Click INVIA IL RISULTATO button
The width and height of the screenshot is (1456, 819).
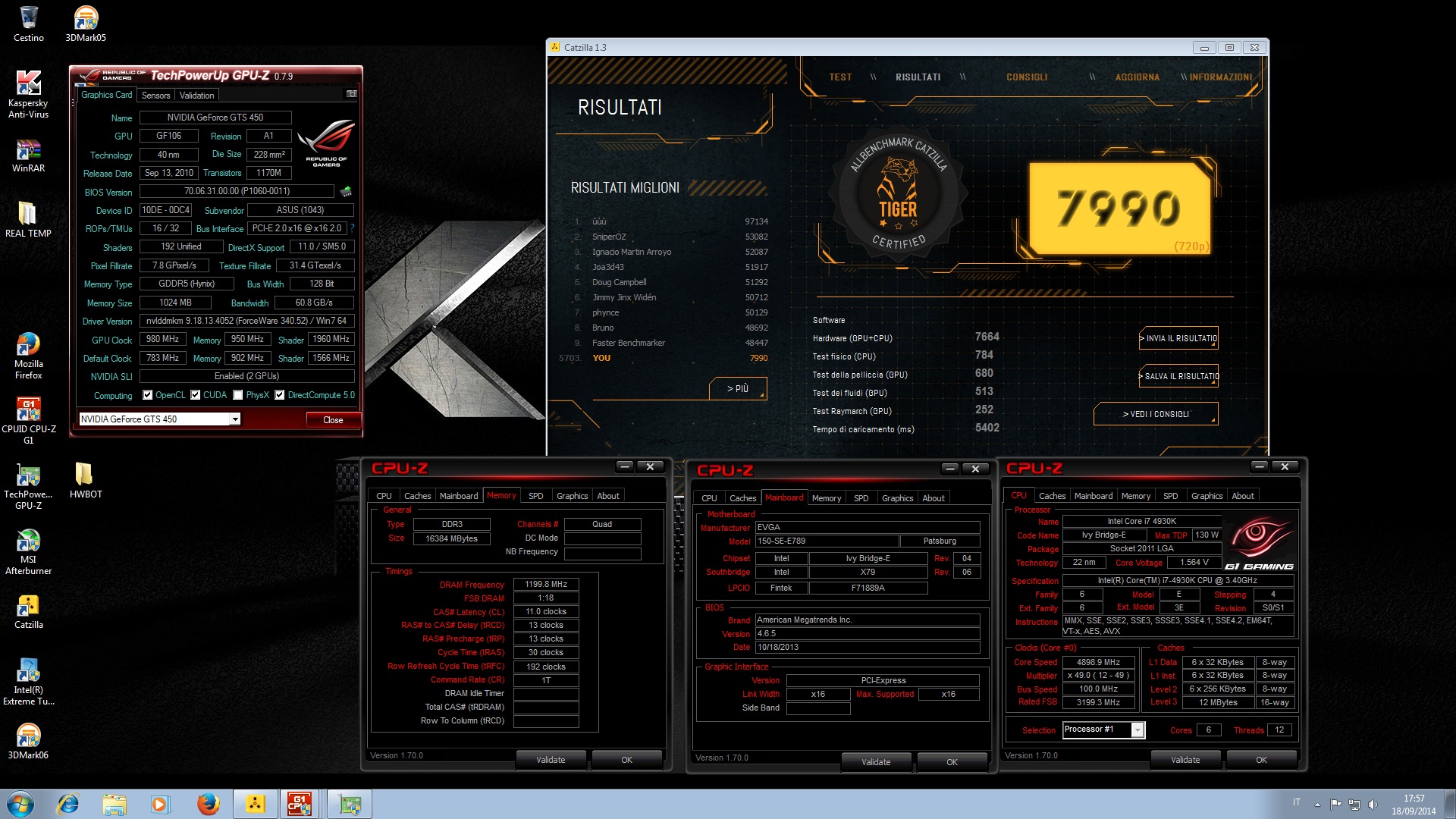[1178, 338]
